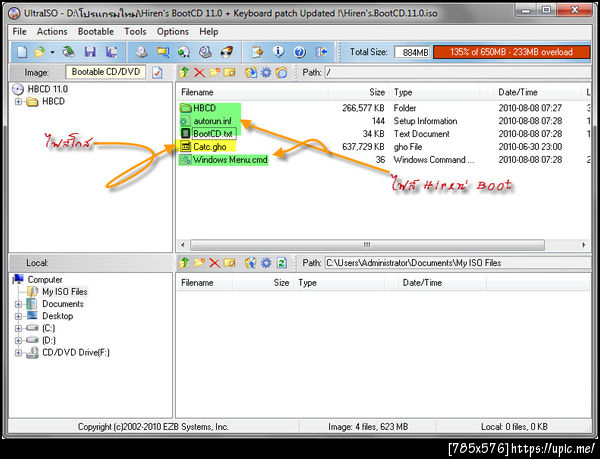Expand the Documents node in the Local tree
The width and height of the screenshot is (600, 459).
pos(18,304)
